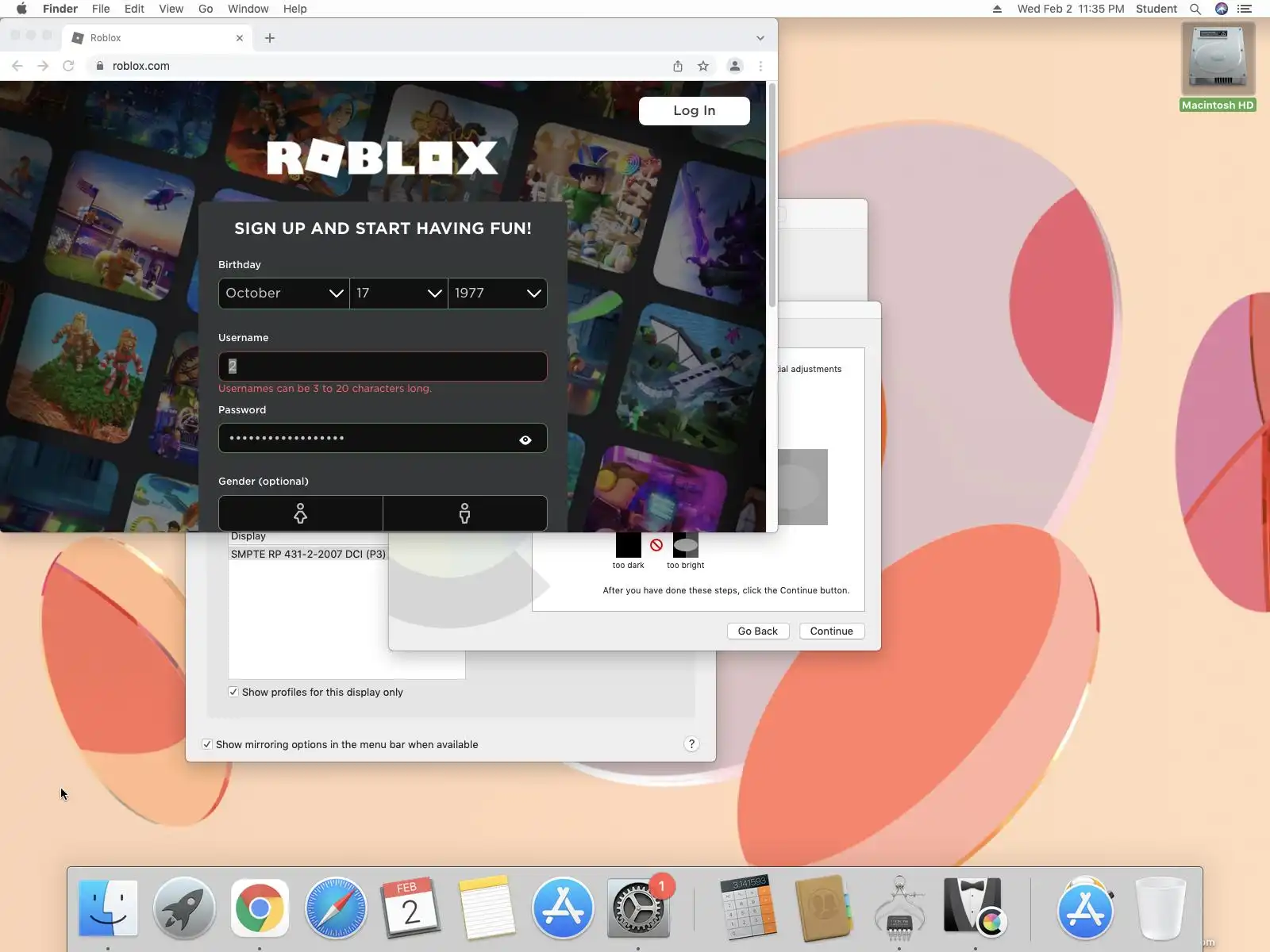Bookmark the Roblox page with the star

click(703, 66)
